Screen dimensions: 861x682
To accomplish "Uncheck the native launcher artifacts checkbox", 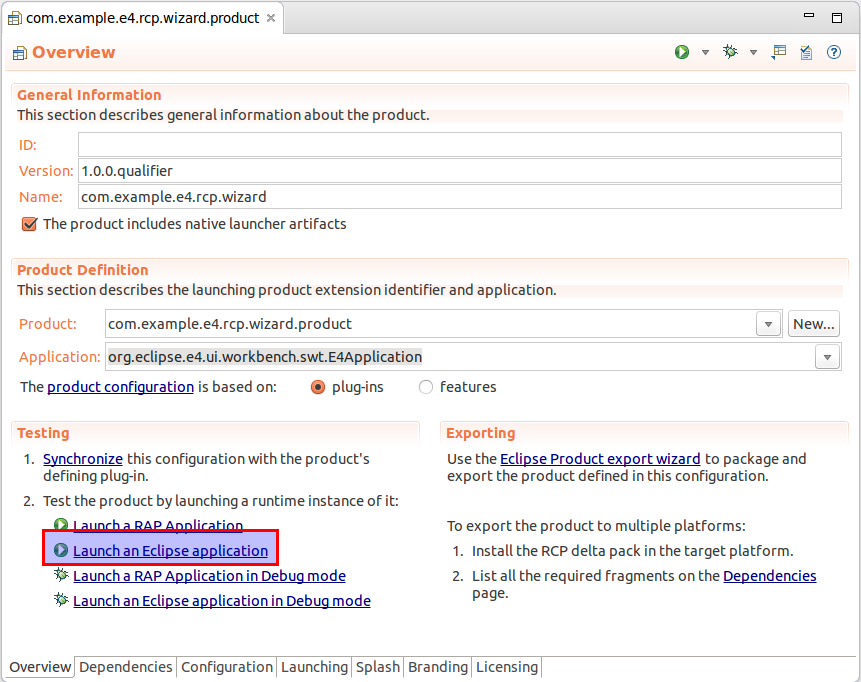I will click(29, 224).
